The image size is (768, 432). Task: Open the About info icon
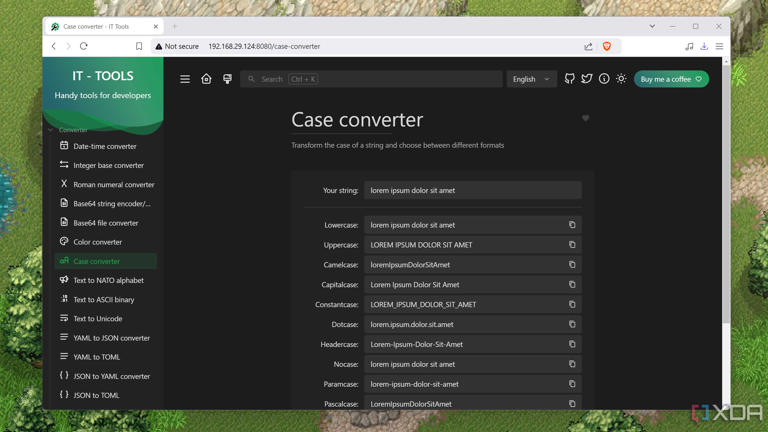tap(604, 79)
